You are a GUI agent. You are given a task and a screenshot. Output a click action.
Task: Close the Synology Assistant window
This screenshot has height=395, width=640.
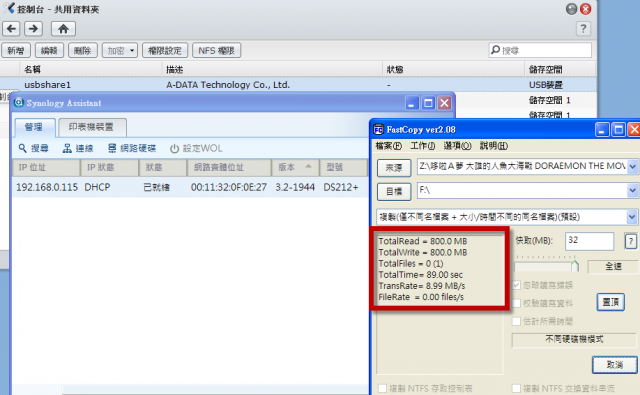click(x=444, y=103)
